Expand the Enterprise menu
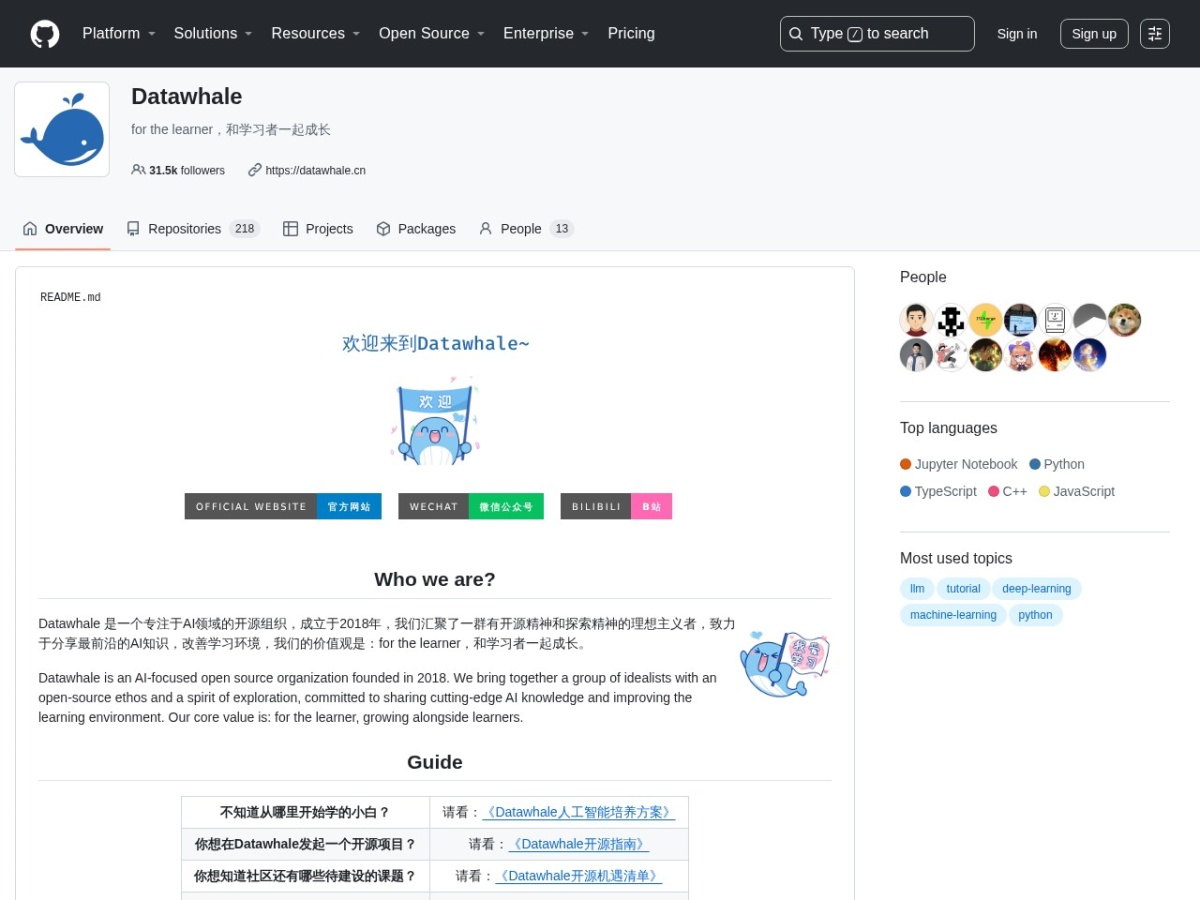This screenshot has width=1200, height=900. tap(546, 33)
